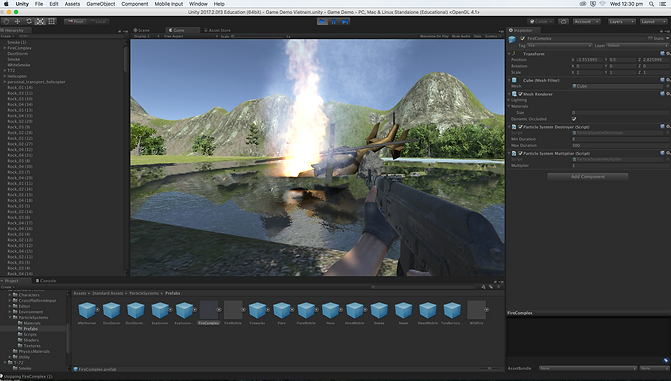Open macOS notification center icon
Image resolution: width=671 pixels, height=381 pixels.
664,4
